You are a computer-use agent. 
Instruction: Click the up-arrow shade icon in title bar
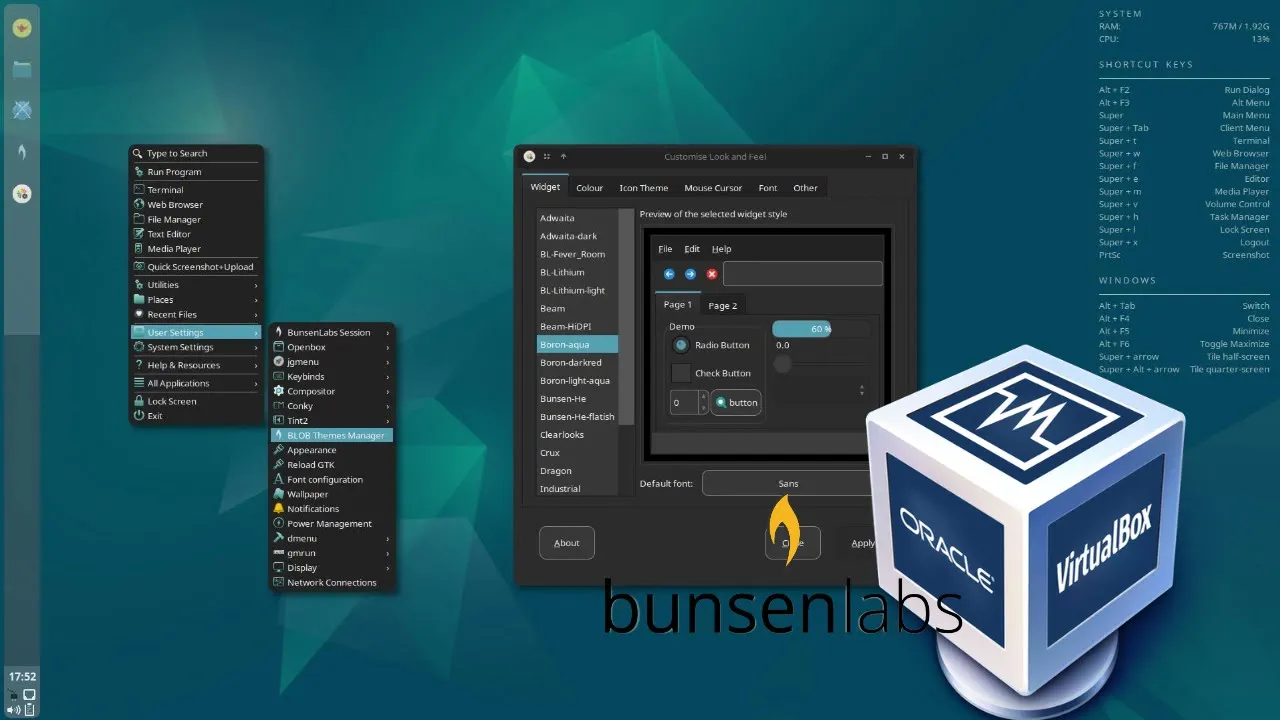(563, 156)
